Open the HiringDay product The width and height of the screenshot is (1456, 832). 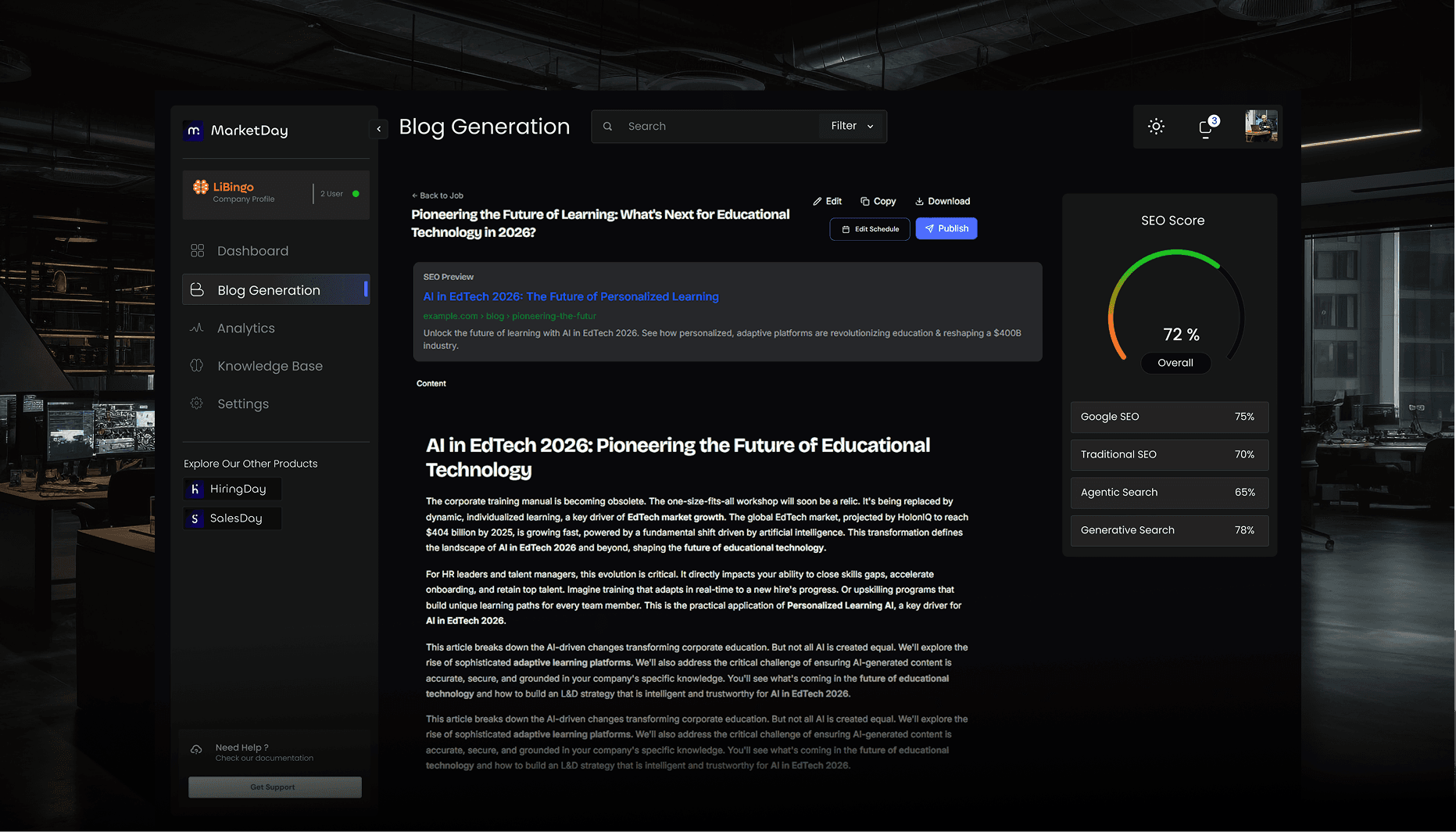(232, 489)
